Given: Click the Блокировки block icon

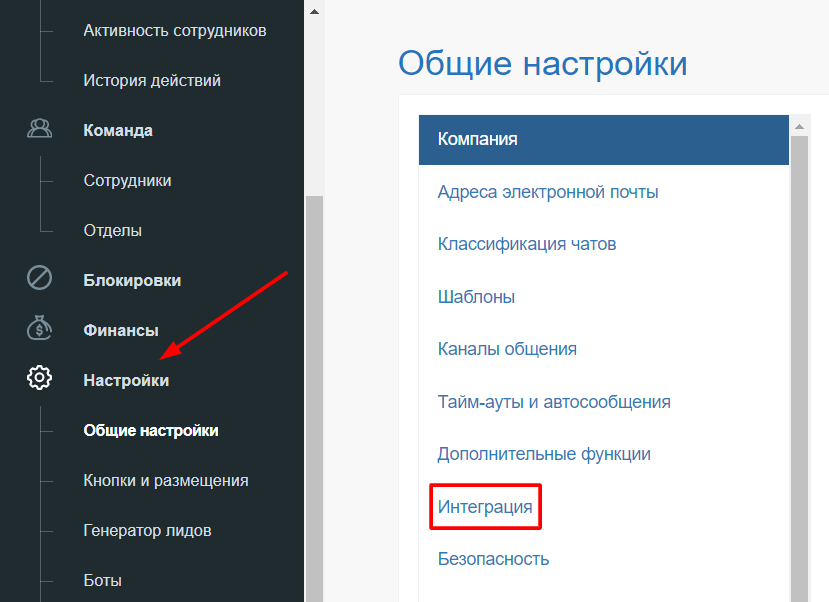Looking at the screenshot, I should (x=39, y=279).
